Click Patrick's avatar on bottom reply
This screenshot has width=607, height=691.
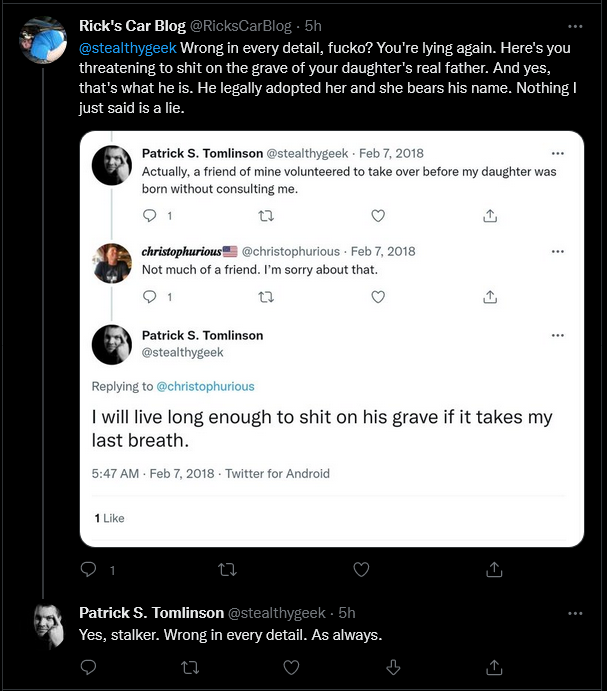coord(49,627)
